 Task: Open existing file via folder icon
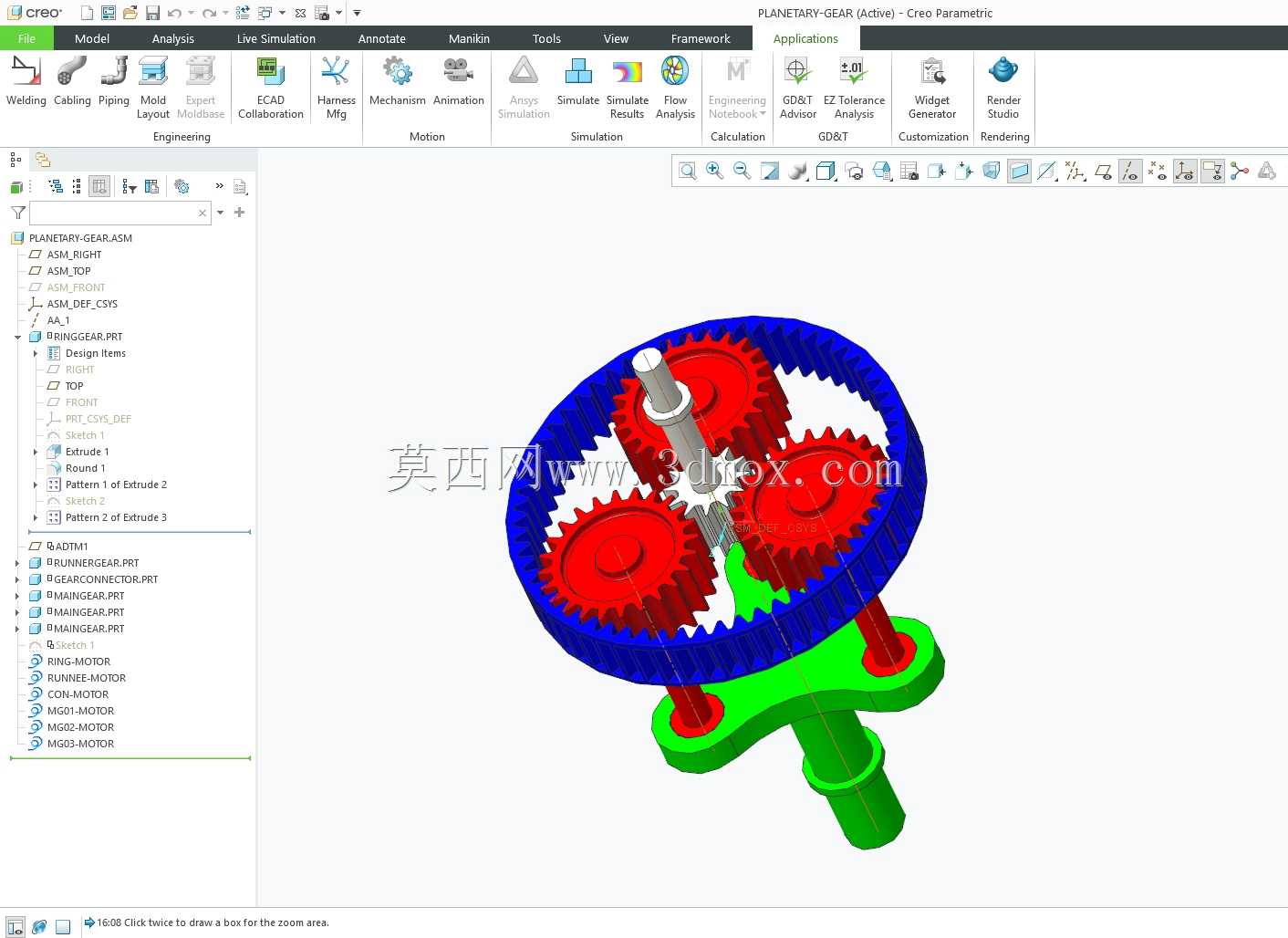click(x=130, y=13)
